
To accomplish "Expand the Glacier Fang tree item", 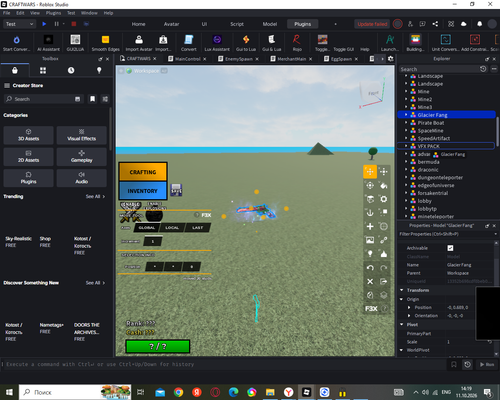I will click(406, 115).
